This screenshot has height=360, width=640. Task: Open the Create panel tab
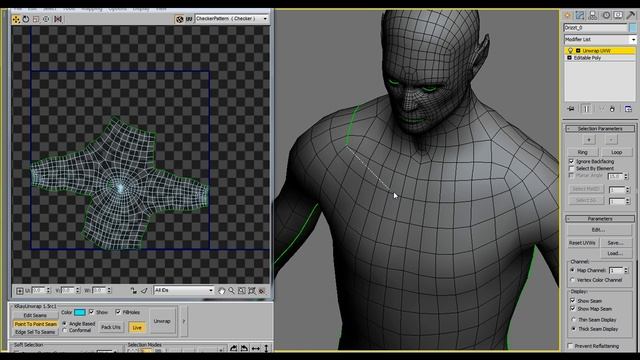pos(567,15)
